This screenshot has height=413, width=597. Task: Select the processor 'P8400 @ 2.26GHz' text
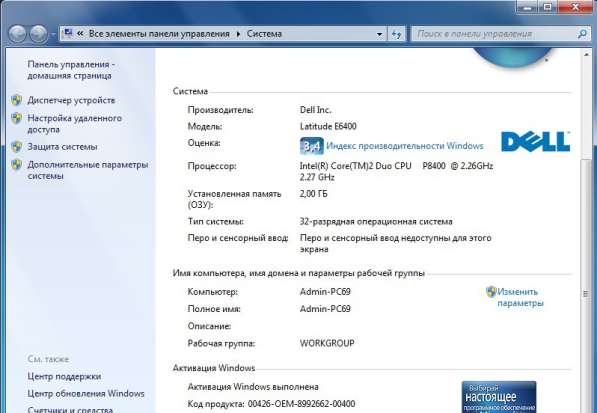click(458, 166)
